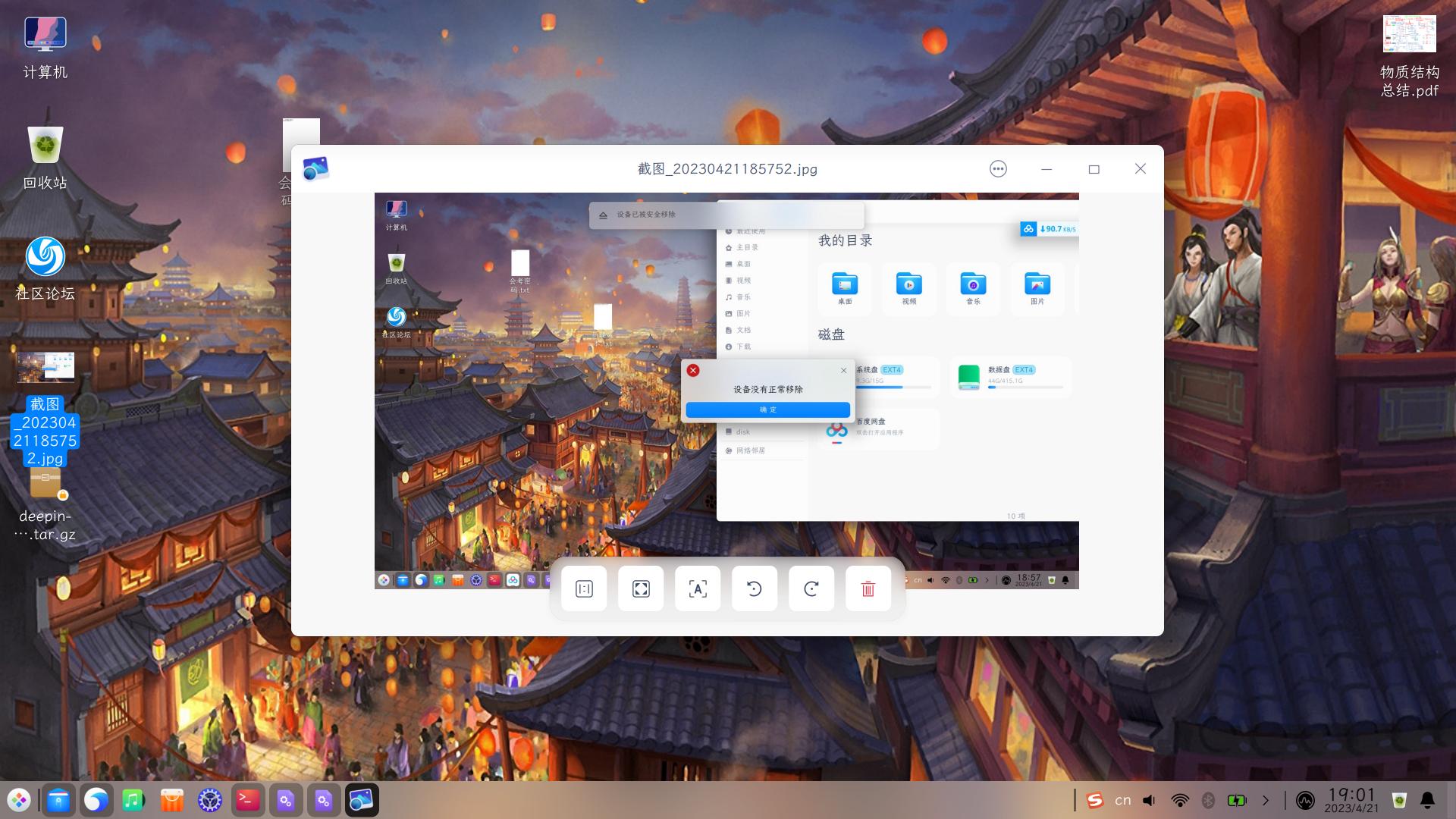Click the image viewer app logo
The image size is (1456, 819).
tap(315, 169)
